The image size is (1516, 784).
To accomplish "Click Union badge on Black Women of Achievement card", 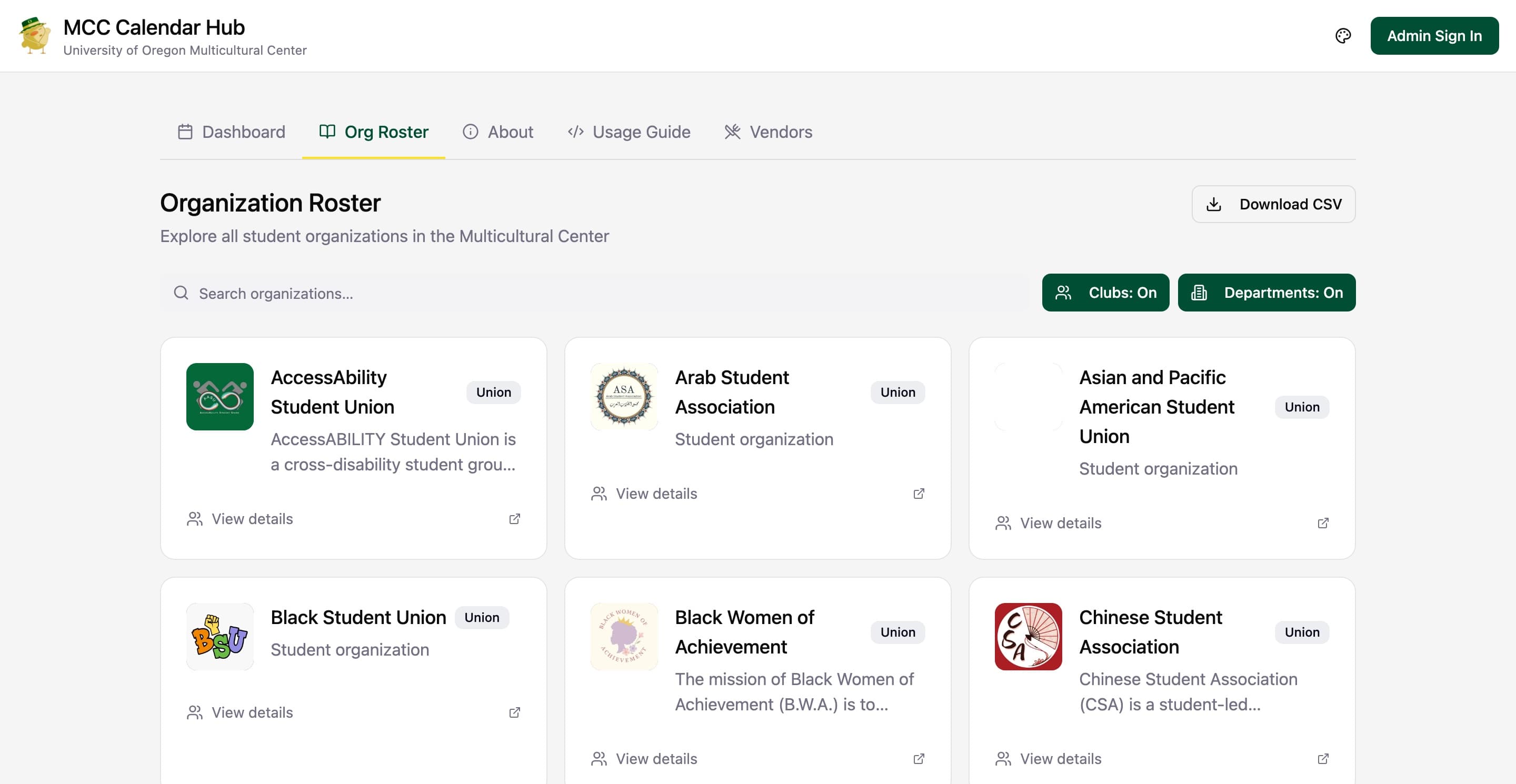I will [x=897, y=632].
